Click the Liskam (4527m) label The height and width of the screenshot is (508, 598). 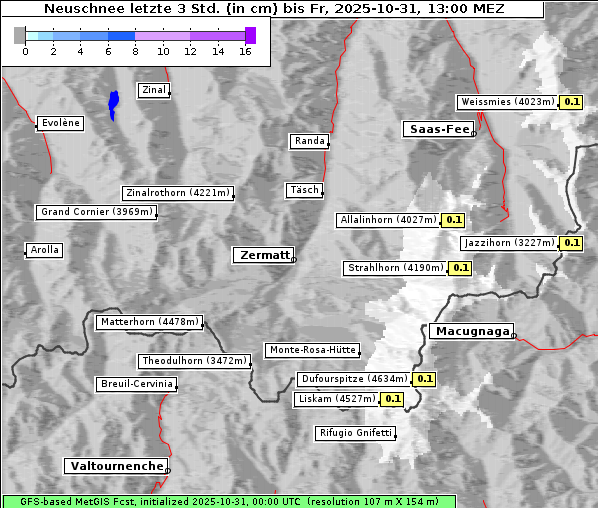(337, 399)
